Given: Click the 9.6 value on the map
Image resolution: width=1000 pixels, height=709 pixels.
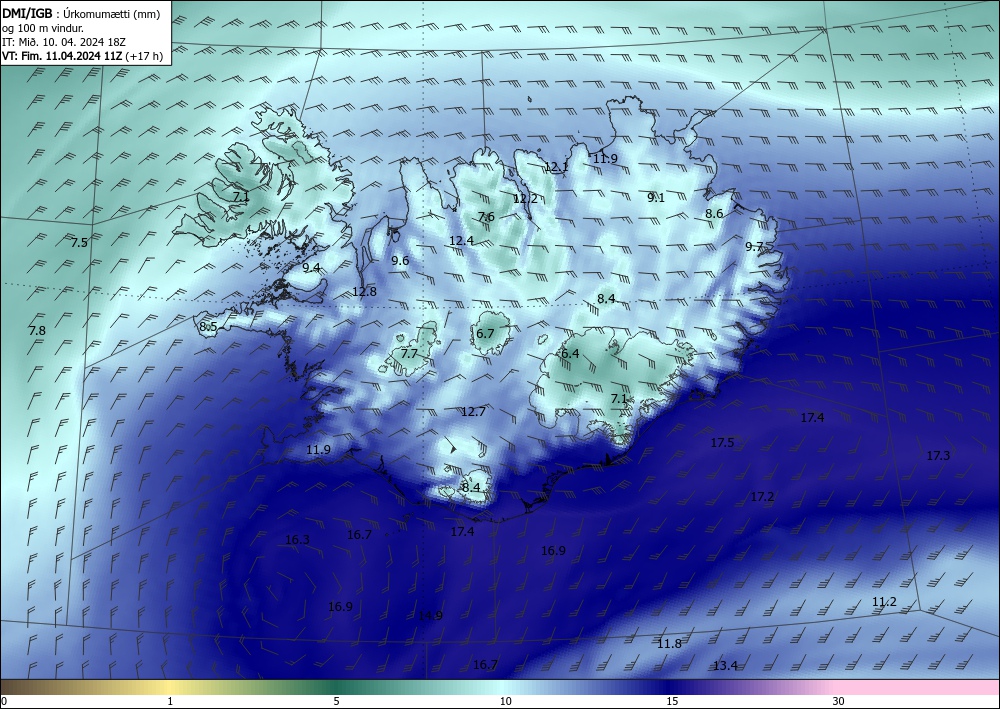Looking at the screenshot, I should pyautogui.click(x=400, y=260).
